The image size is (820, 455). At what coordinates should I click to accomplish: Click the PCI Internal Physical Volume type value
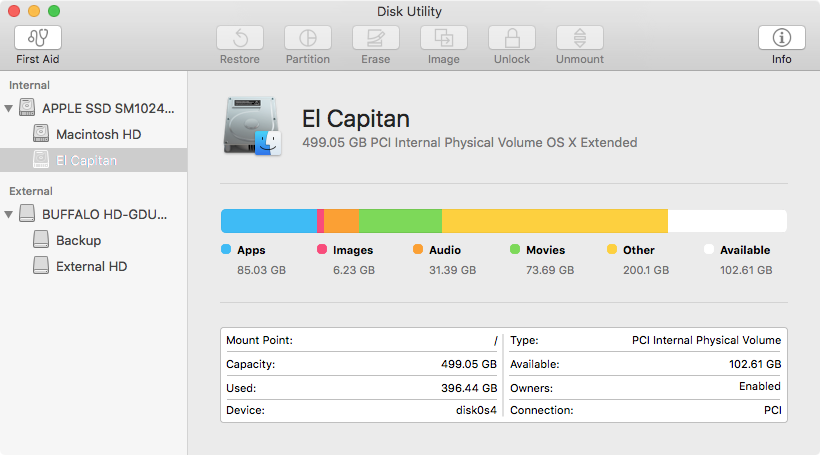click(x=707, y=340)
